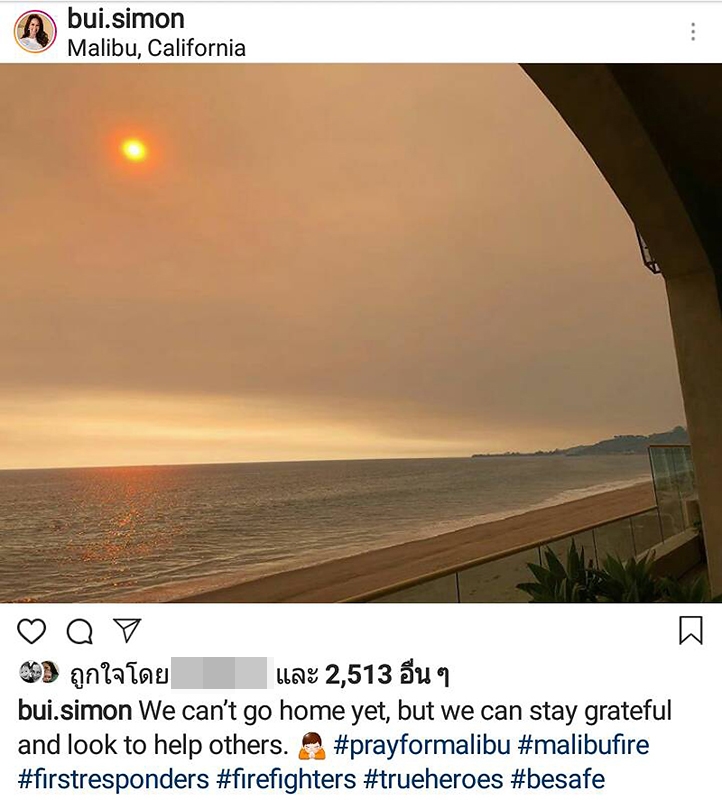
Task: View the 2,513 others likes list
Action: 387,674
